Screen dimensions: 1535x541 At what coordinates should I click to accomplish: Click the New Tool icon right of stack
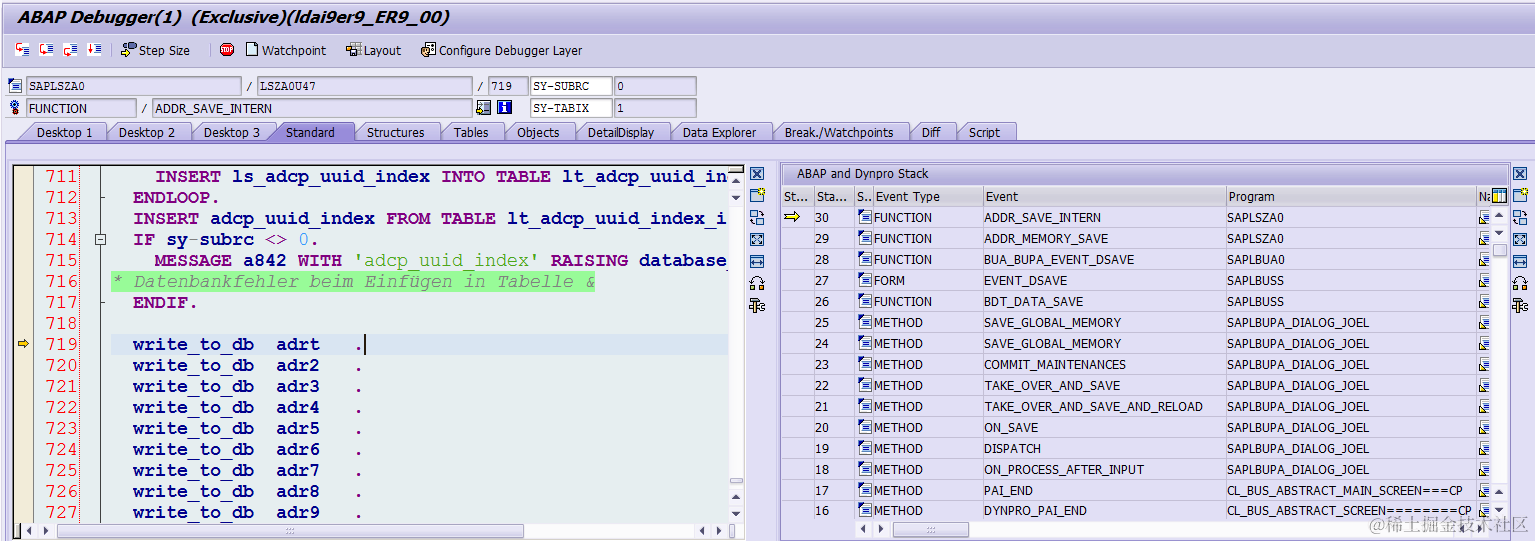pyautogui.click(x=1520, y=195)
